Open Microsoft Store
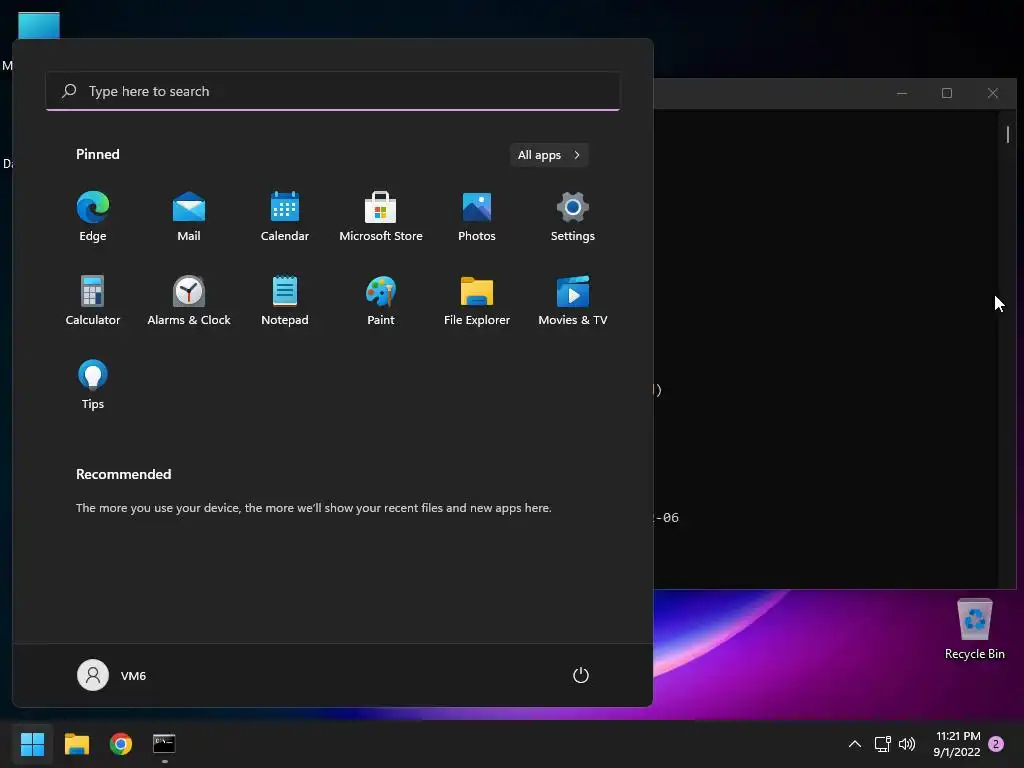 click(x=381, y=217)
